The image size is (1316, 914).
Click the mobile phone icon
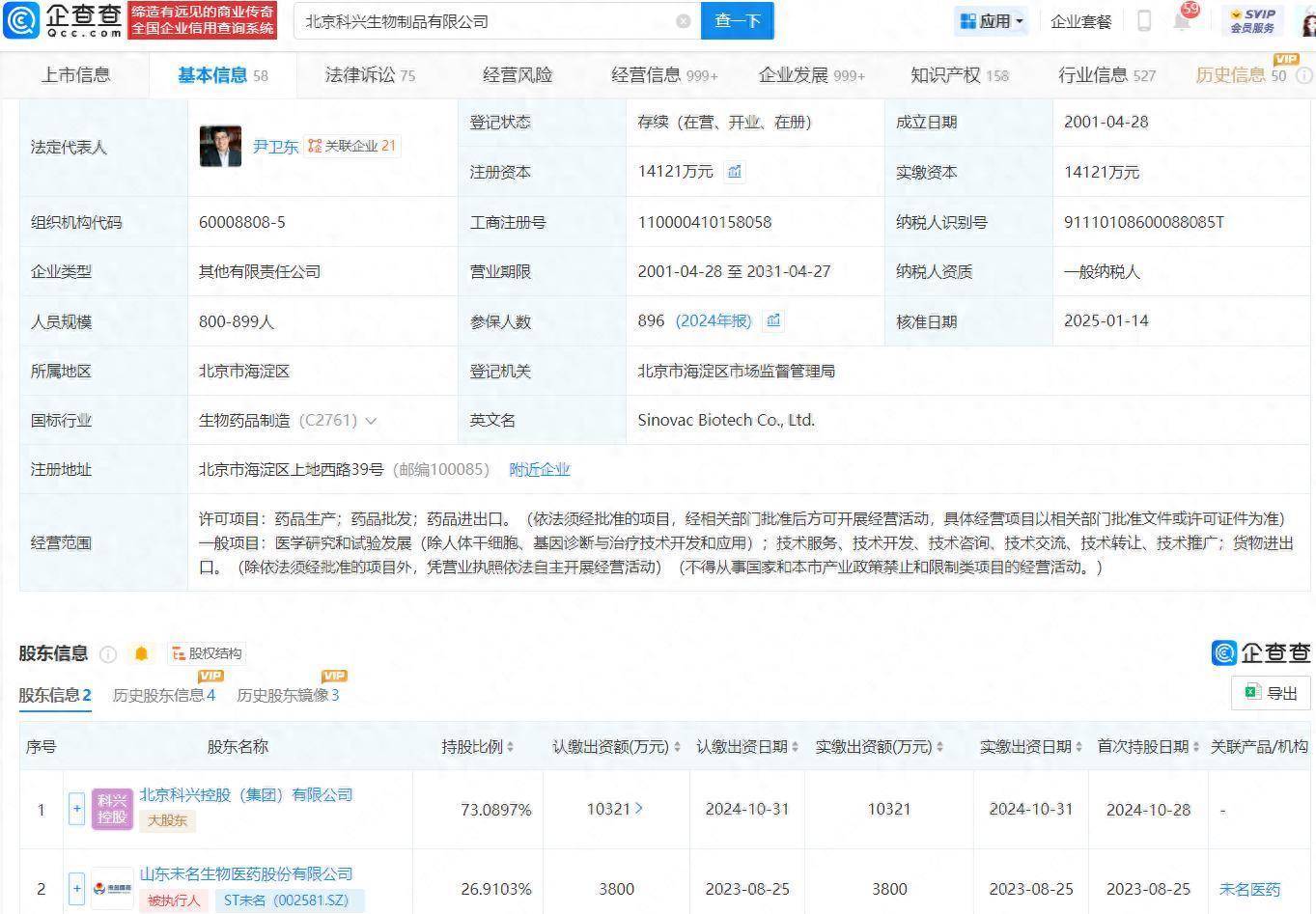pos(1144,20)
